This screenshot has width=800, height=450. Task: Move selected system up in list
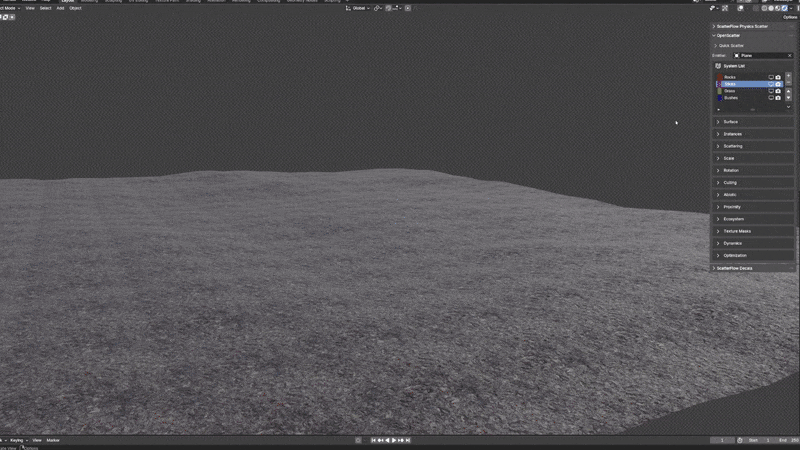pyautogui.click(x=788, y=91)
